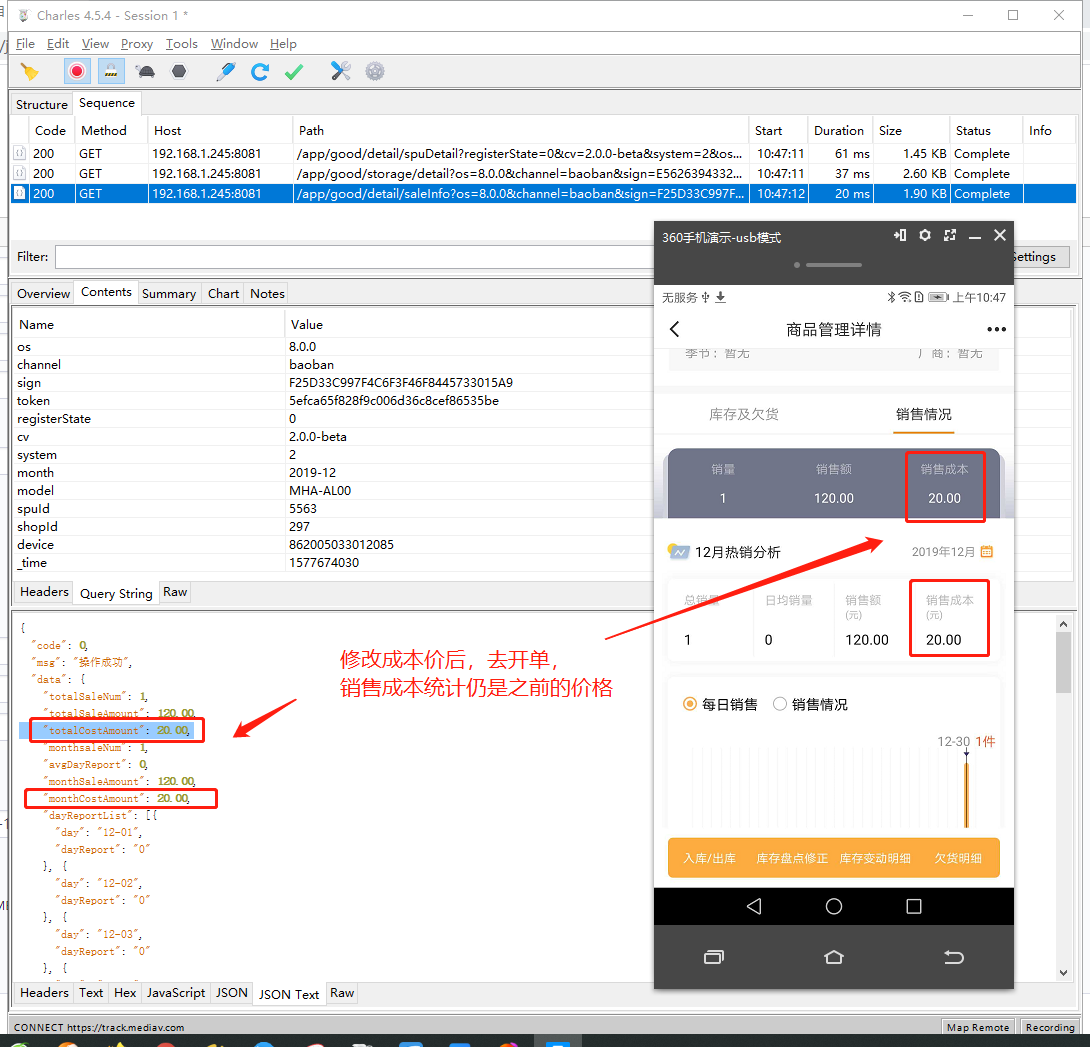Open the View menu
The image size is (1090, 1047).
pos(95,43)
